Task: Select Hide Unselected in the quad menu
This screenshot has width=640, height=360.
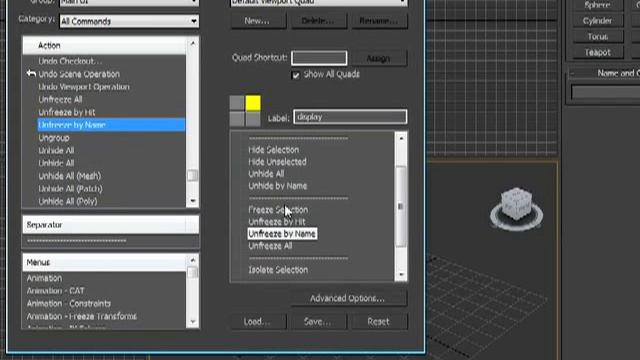Action: pos(278,162)
